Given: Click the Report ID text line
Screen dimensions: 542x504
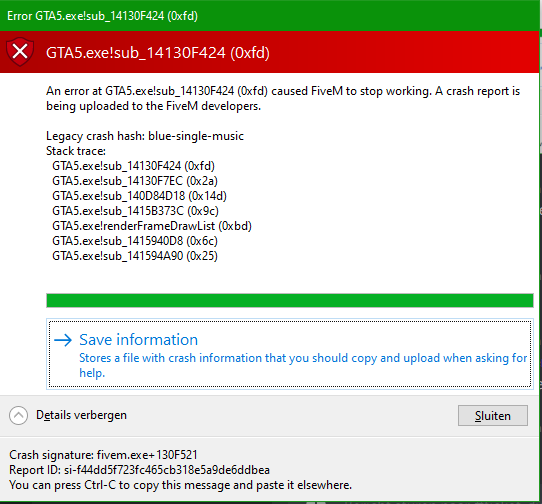Looking at the screenshot, I should click(139, 470).
